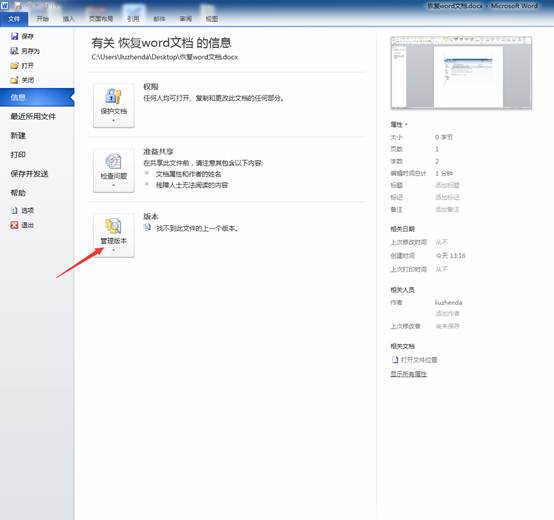The width and height of the screenshot is (554, 520).
Task: Click the version document icon beside 找不到此文件的上一个版本
Action: point(147,227)
